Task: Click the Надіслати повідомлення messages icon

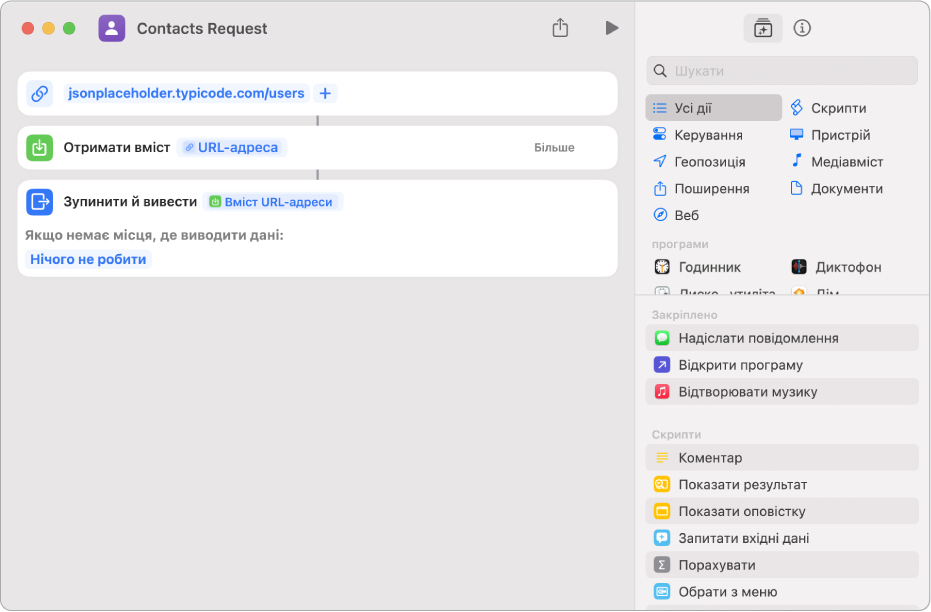Action: pos(662,338)
